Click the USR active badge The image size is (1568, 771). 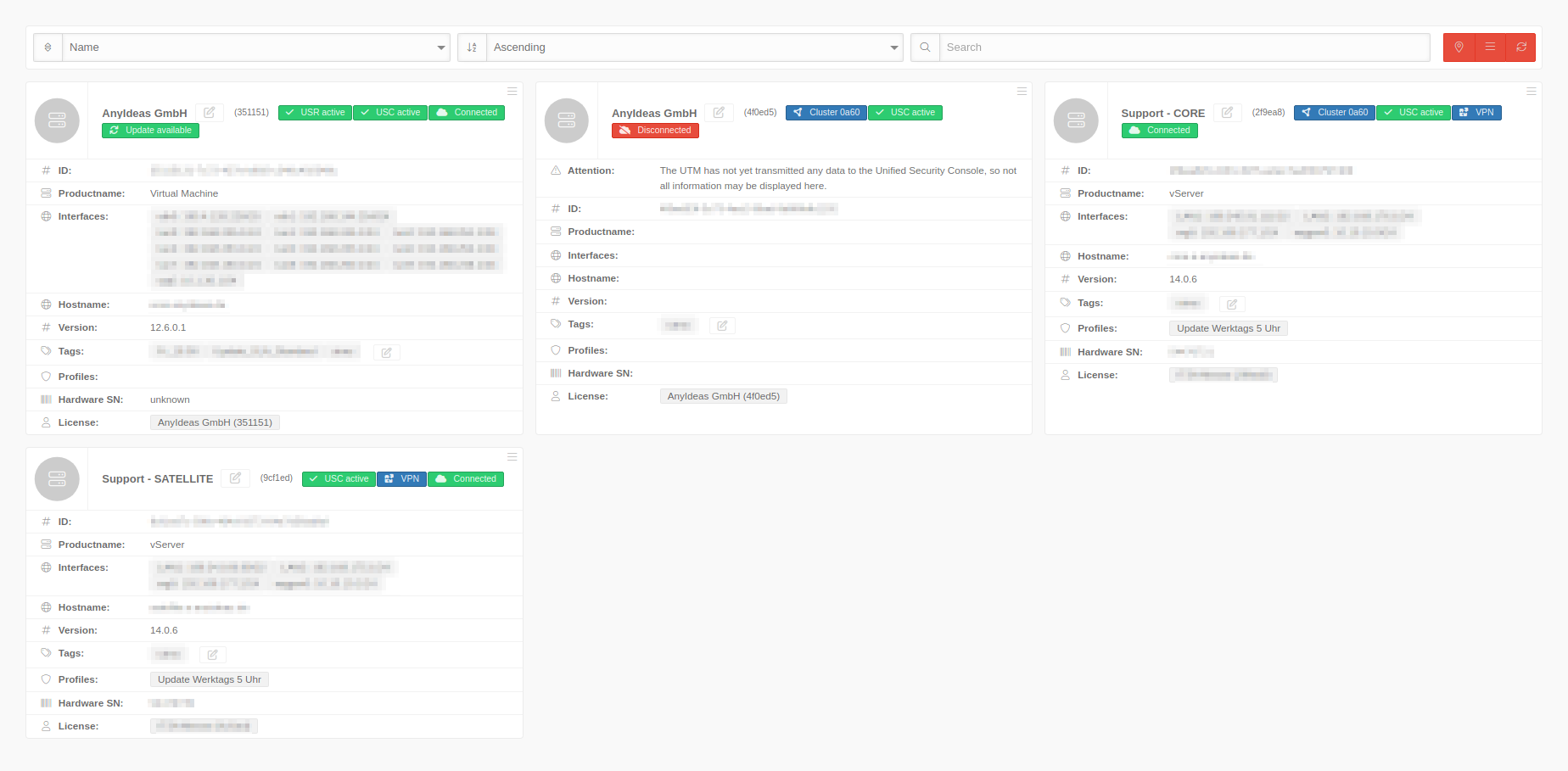click(x=315, y=113)
